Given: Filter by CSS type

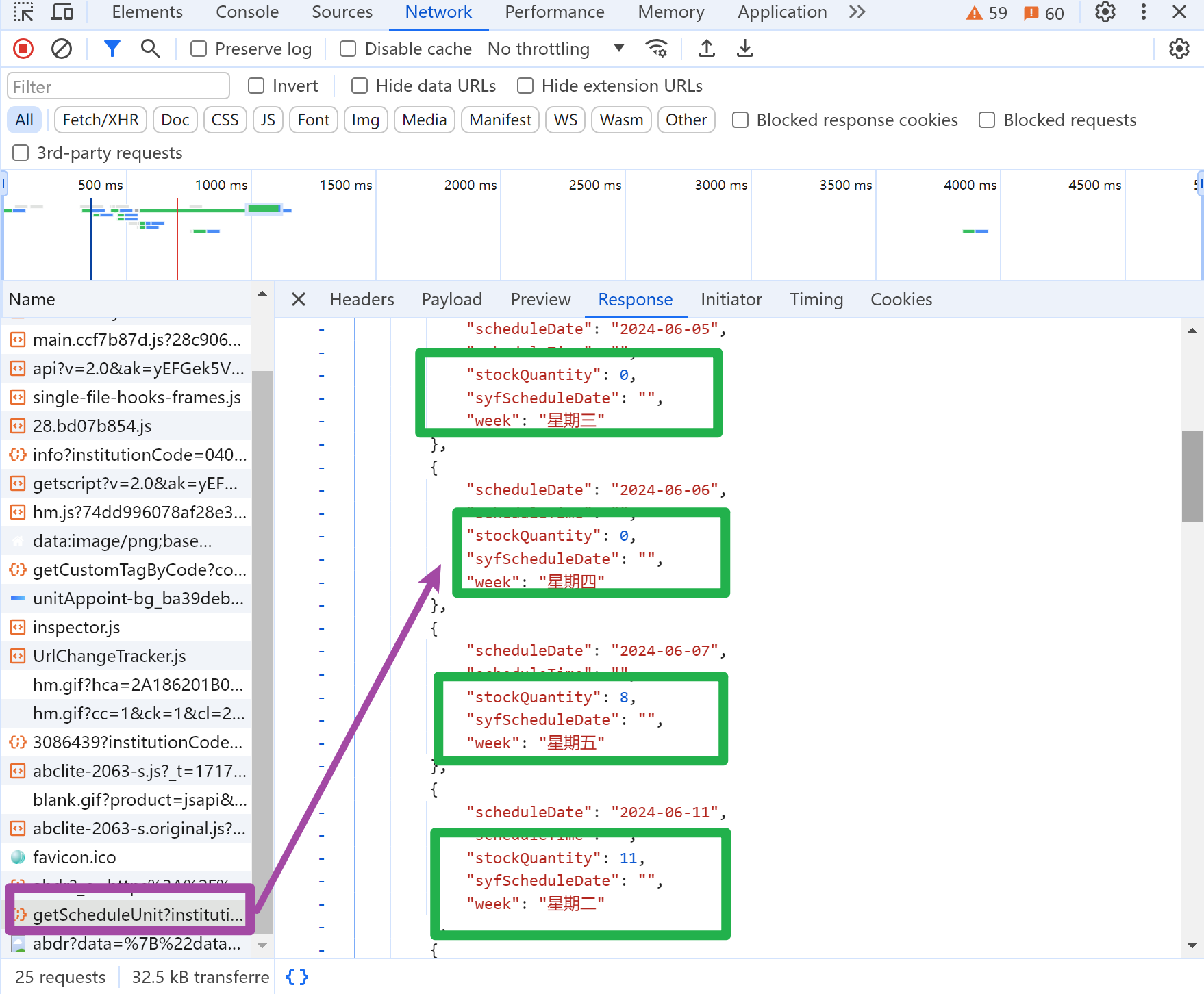Looking at the screenshot, I should [x=225, y=120].
